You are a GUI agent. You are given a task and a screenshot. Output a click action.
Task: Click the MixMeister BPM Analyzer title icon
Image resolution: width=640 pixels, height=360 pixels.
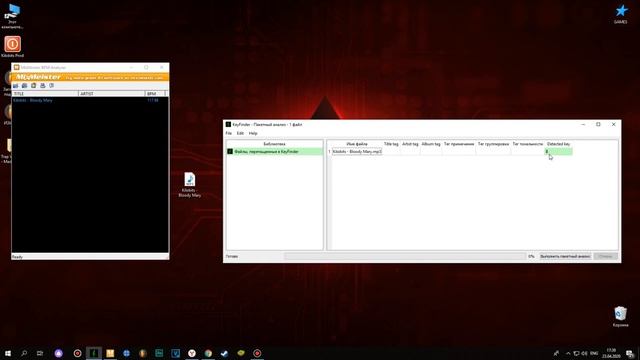(16, 67)
